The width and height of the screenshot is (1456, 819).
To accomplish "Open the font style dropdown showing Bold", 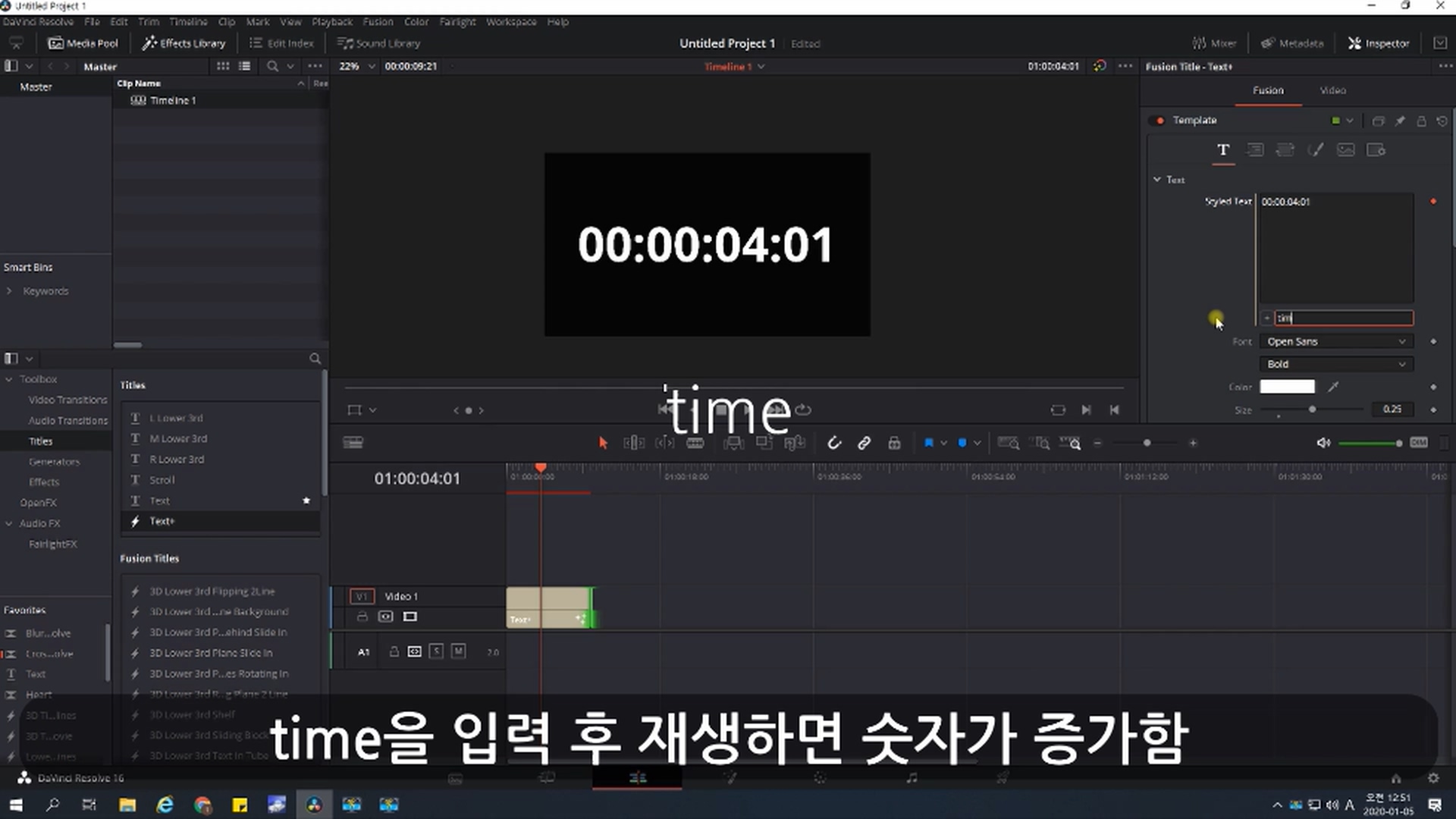I will tap(1335, 364).
